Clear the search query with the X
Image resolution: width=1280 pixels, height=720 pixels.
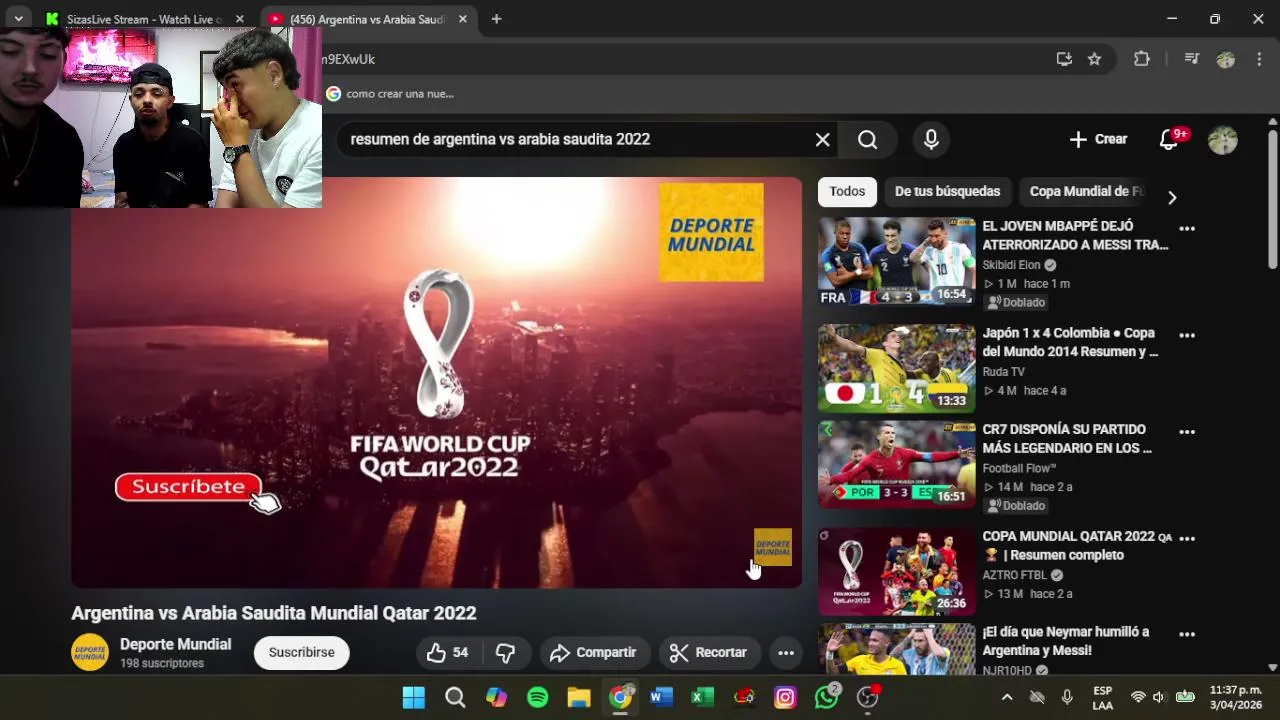click(822, 140)
